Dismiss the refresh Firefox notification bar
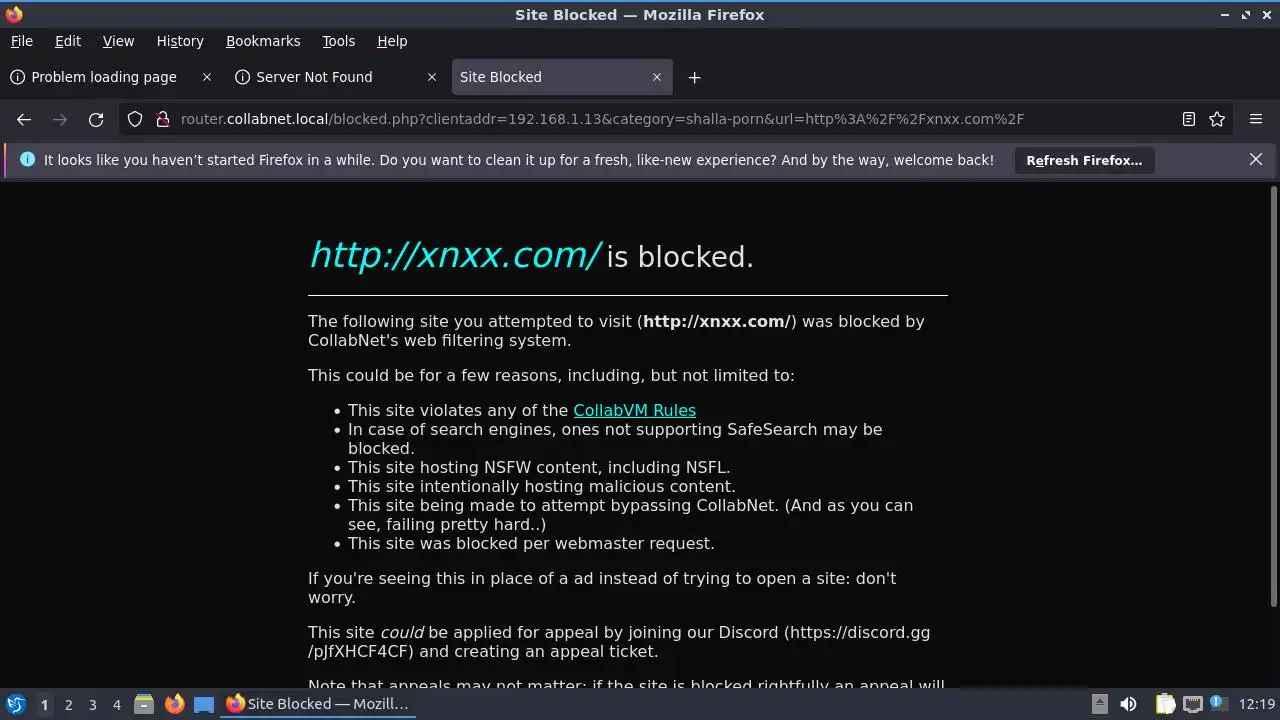This screenshot has width=1280, height=720. [x=1256, y=159]
